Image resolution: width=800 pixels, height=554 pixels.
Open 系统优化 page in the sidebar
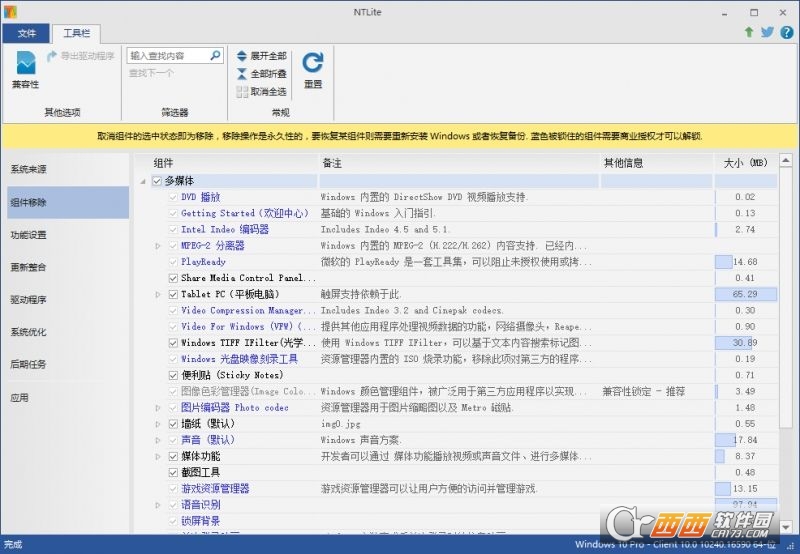tap(29, 332)
